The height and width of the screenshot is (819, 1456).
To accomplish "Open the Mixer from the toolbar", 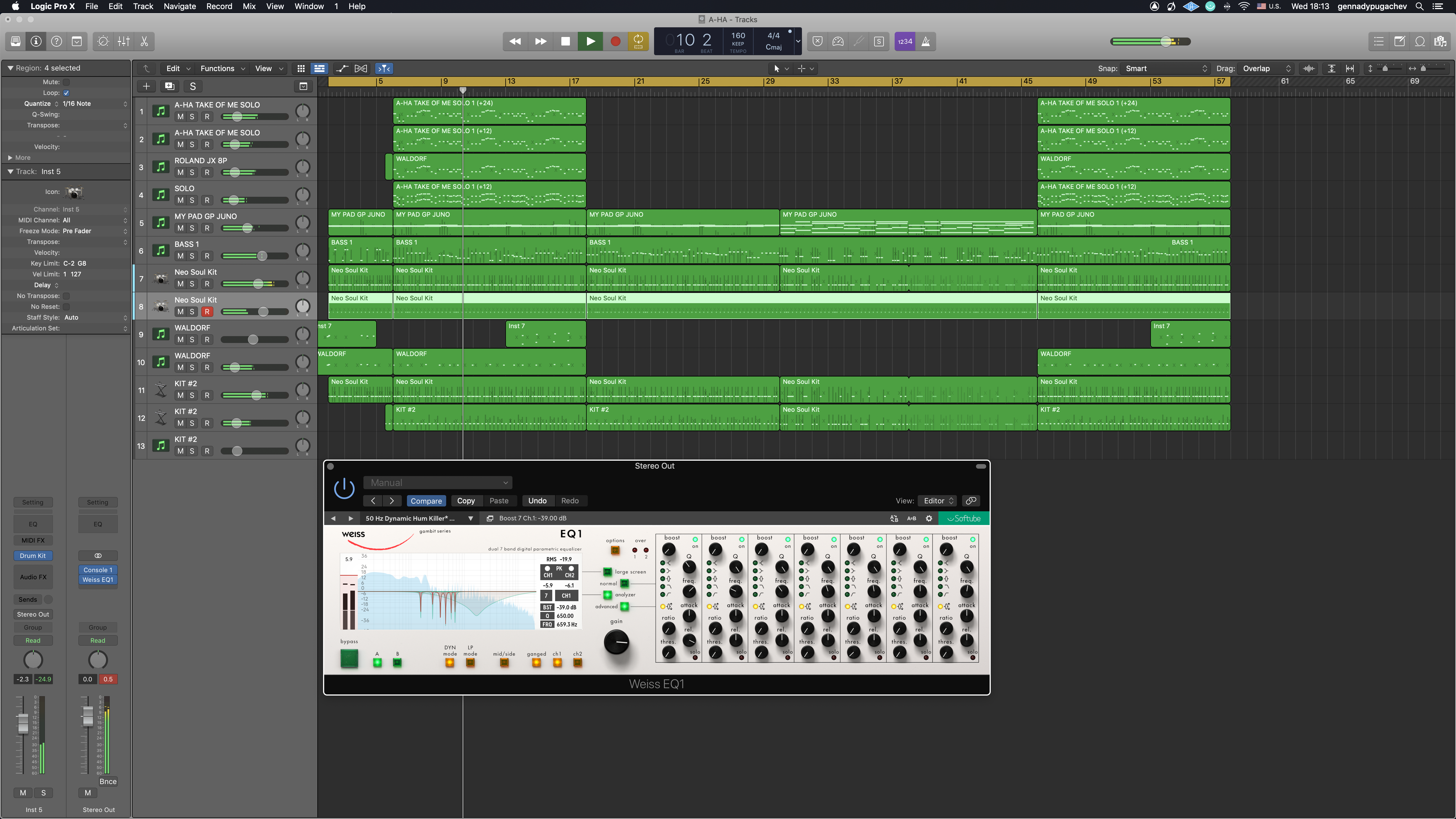I will coord(124,41).
